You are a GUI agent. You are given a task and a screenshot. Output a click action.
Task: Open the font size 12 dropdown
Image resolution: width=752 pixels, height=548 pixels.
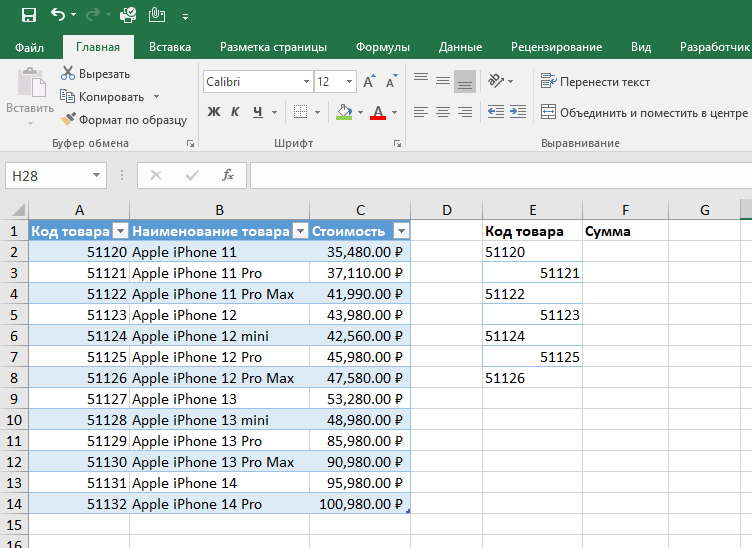tap(349, 82)
